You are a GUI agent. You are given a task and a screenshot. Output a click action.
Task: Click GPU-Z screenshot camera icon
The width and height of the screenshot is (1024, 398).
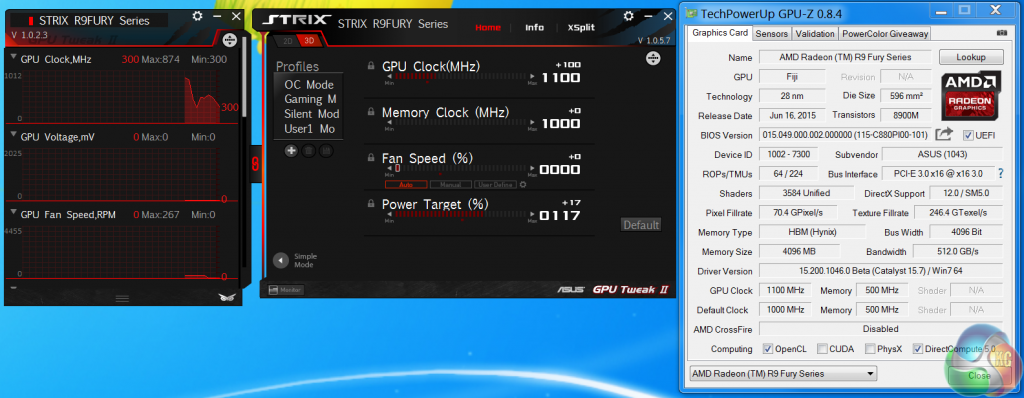1002,33
